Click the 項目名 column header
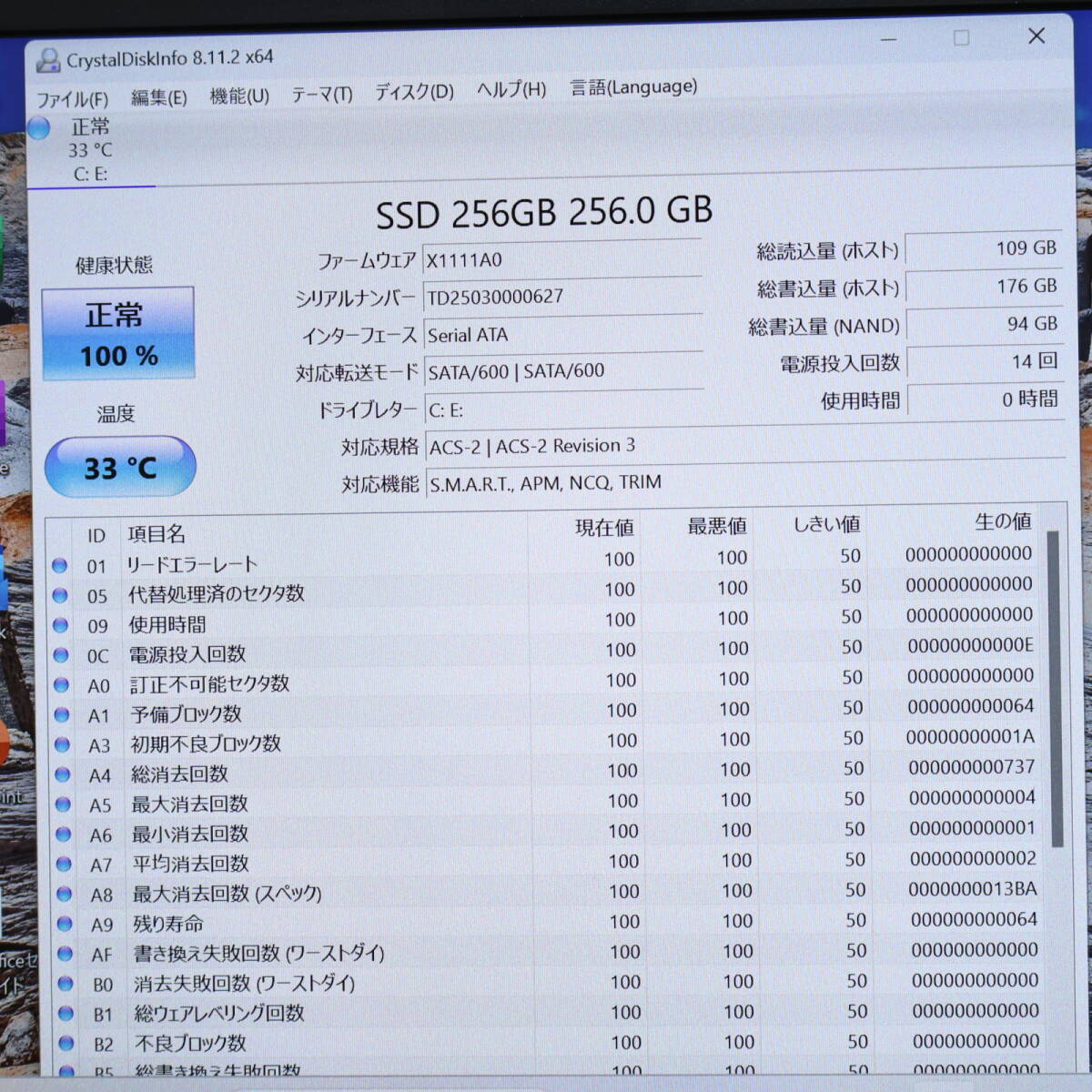Viewport: 1092px width, 1092px height. (x=157, y=534)
